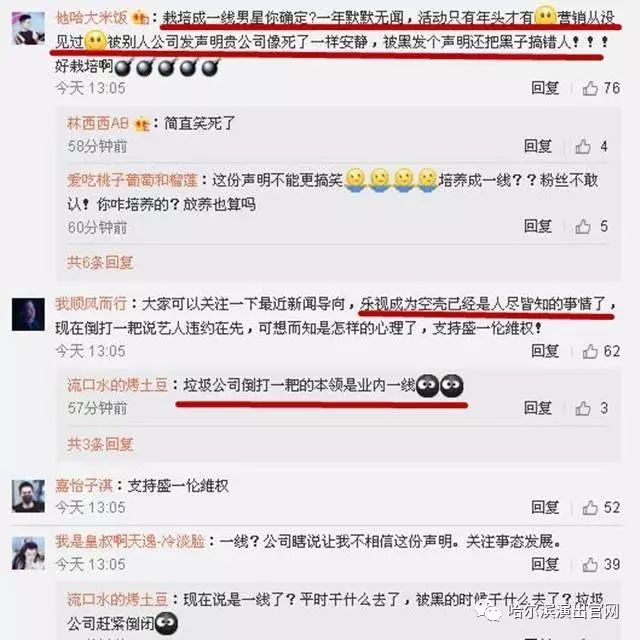The width and height of the screenshot is (640, 640).
Task: Reply to 林西西AB's comment
Action: point(538,146)
